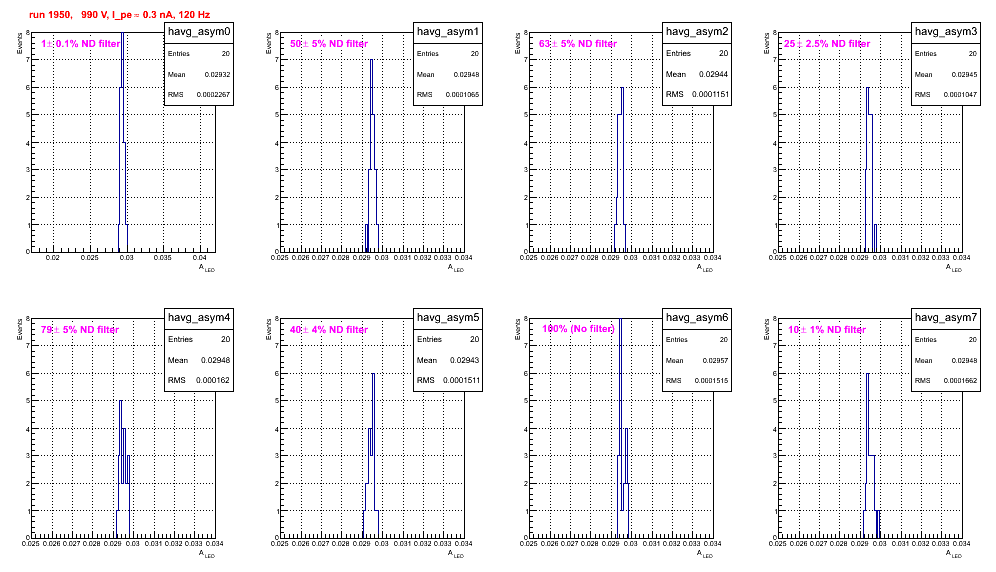The image size is (996, 572).
Task: Select the havg_asym0 stats box title
Action: click(x=199, y=32)
